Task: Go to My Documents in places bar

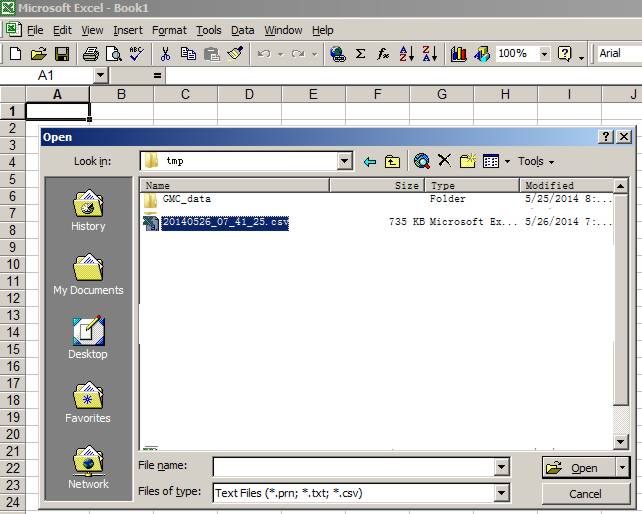Action: point(88,274)
